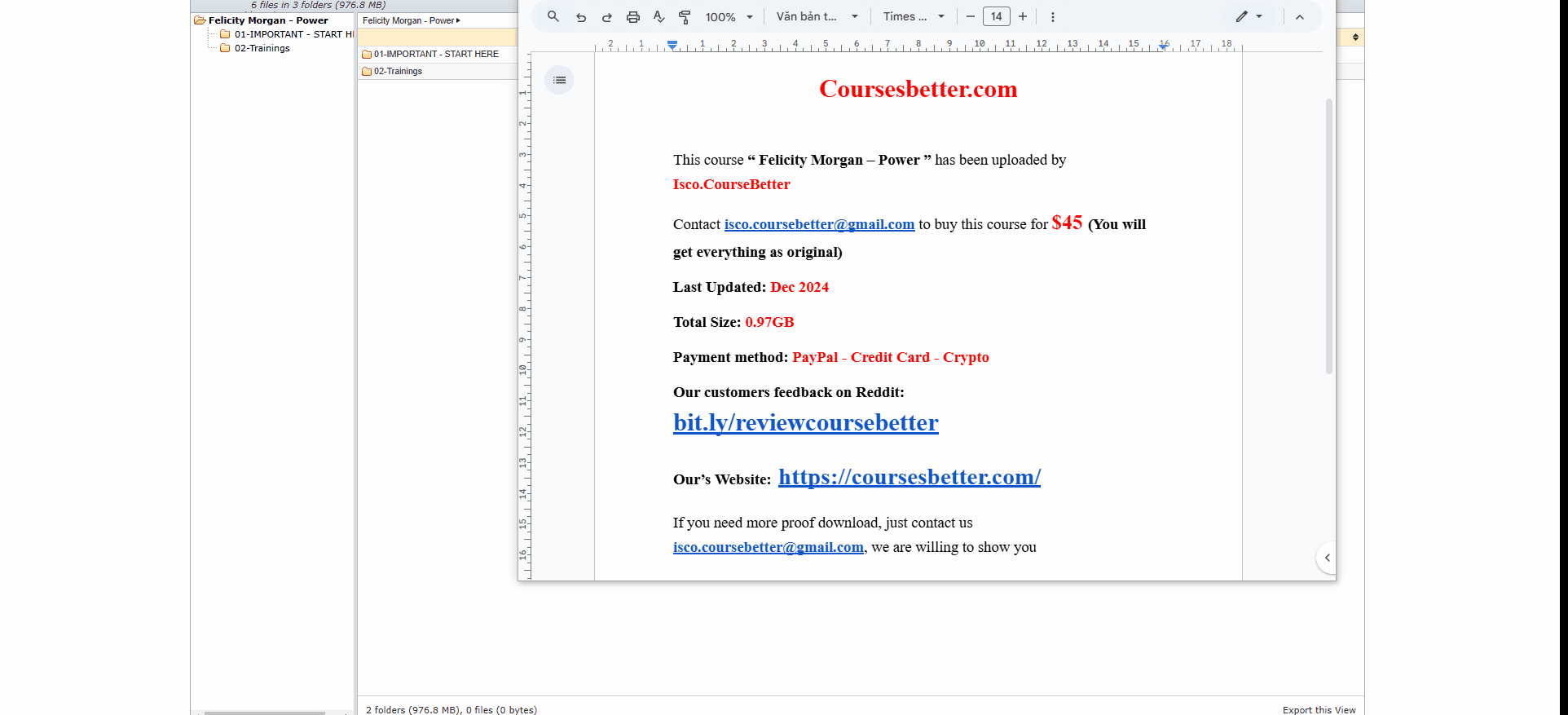This screenshot has height=715, width=1568.
Task: Click the redo arrow icon
Action: click(607, 16)
